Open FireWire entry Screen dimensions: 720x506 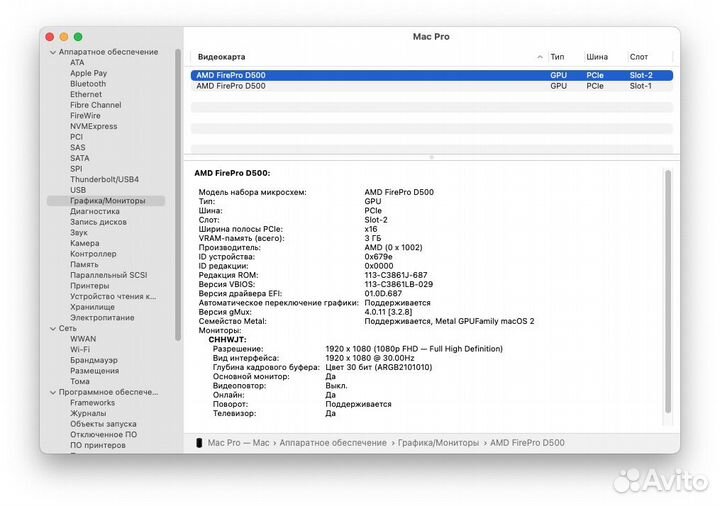[85, 116]
